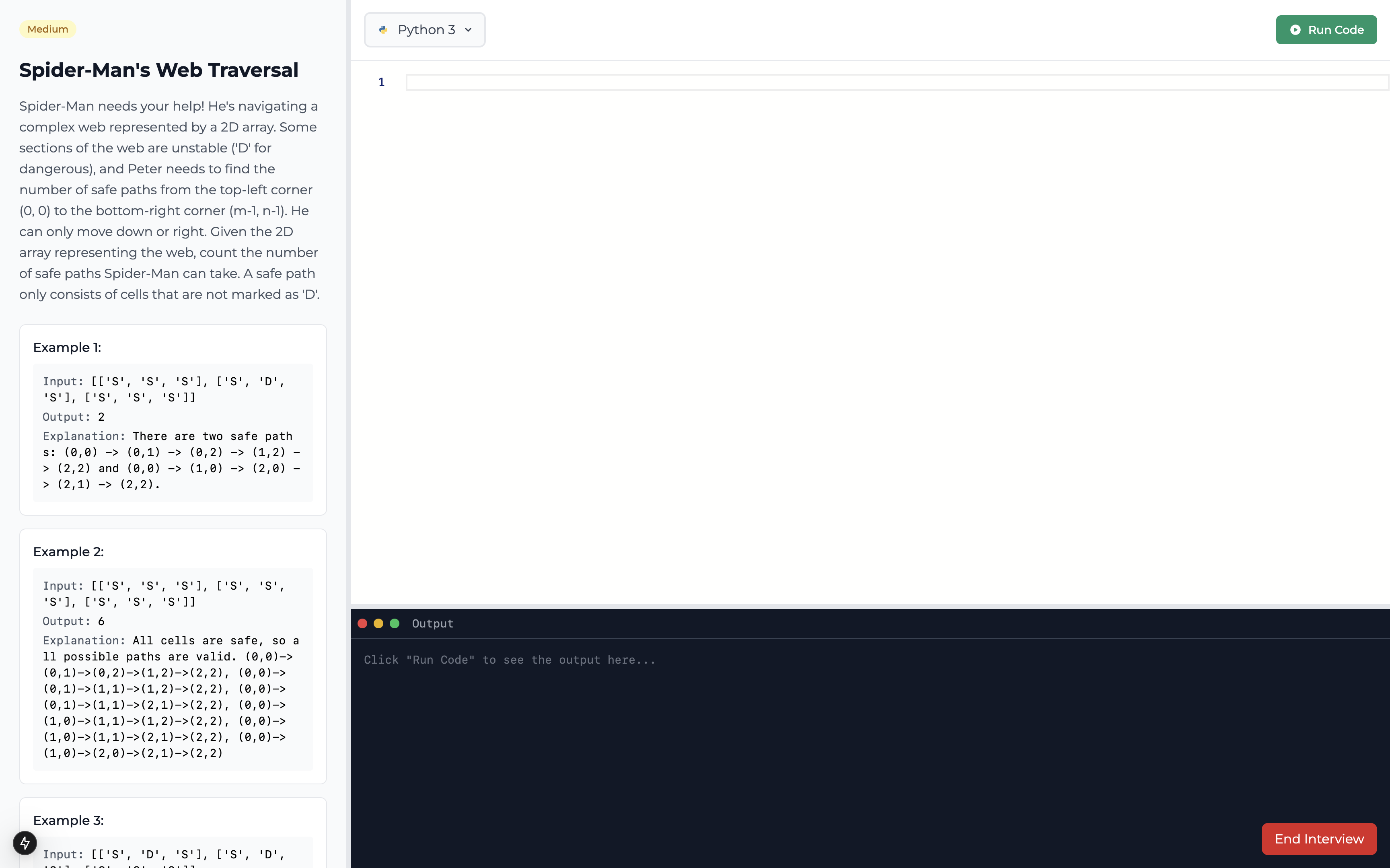Click the divider between editor and output panel
Viewport: 1390px width, 868px height.
click(870, 606)
